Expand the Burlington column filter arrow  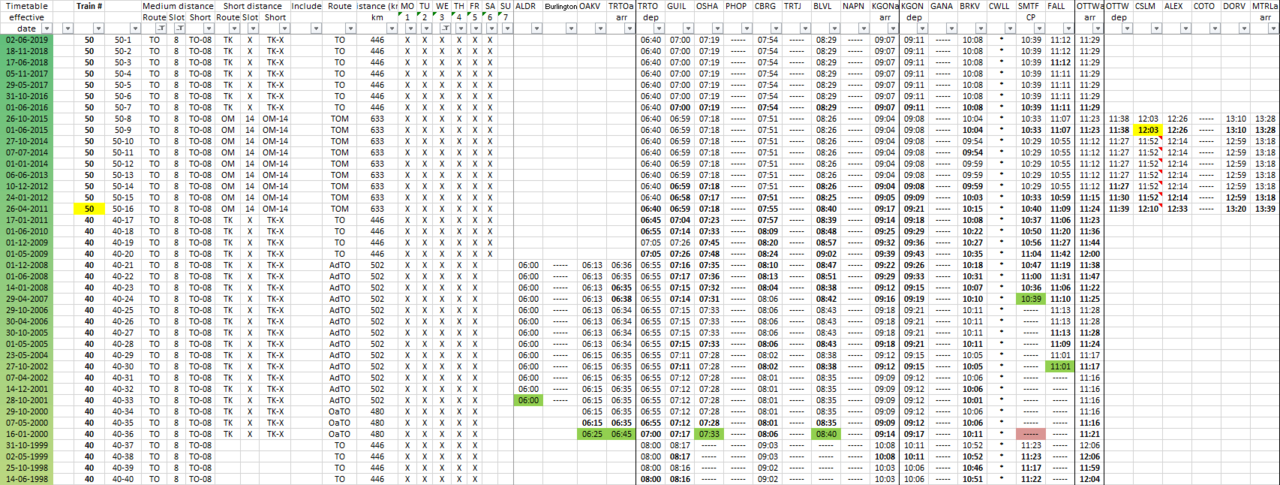click(570, 30)
